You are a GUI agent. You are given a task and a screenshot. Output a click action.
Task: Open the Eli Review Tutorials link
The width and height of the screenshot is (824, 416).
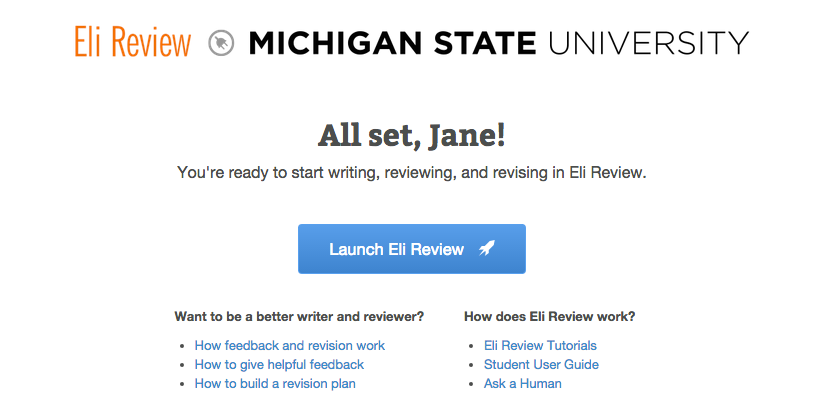click(x=540, y=346)
